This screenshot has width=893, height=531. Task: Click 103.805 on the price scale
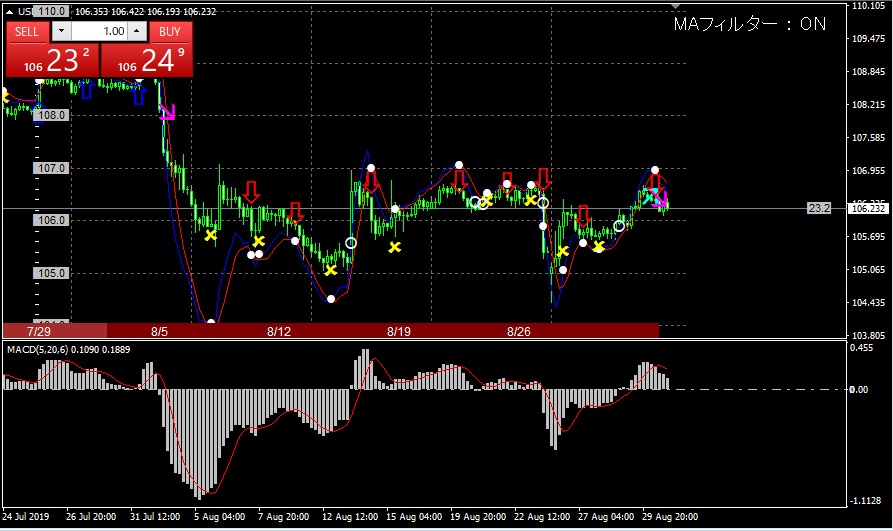pos(869,336)
